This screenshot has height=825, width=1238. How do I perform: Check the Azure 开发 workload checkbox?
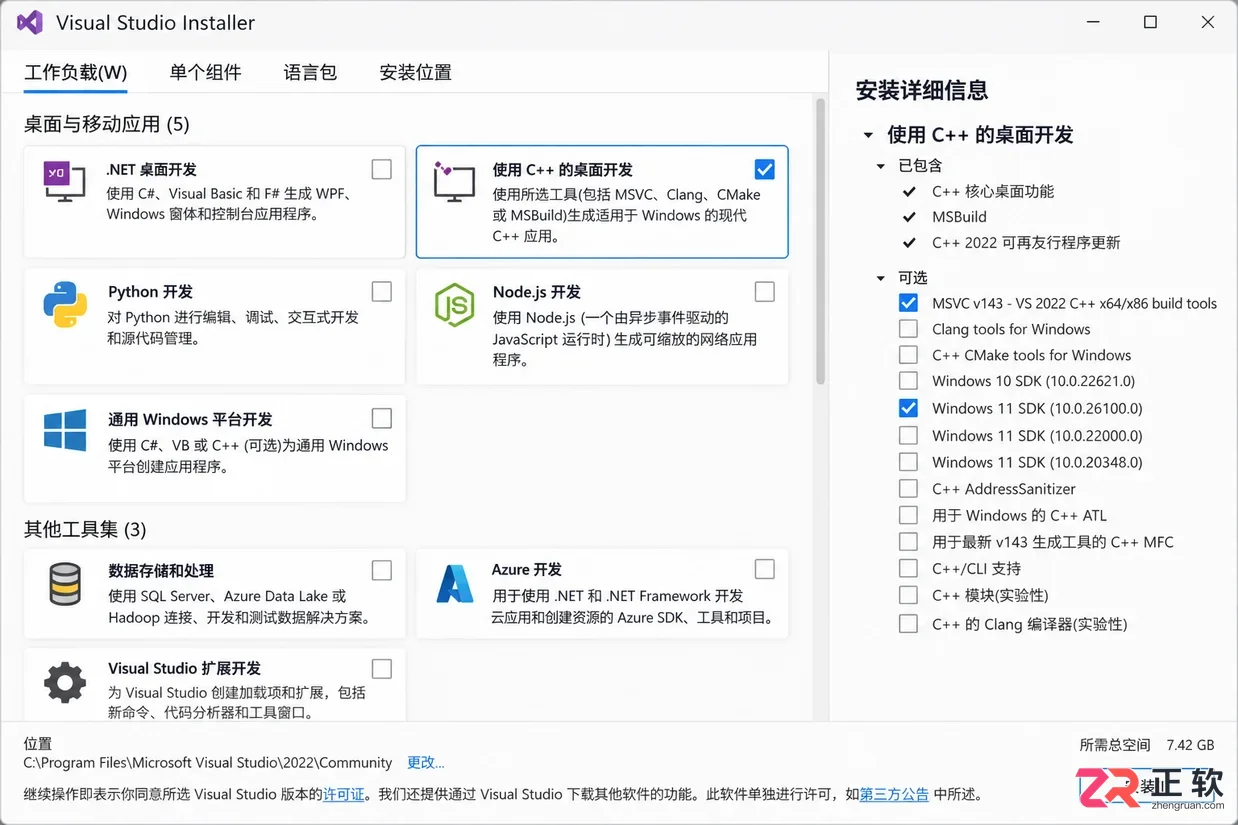(765, 569)
